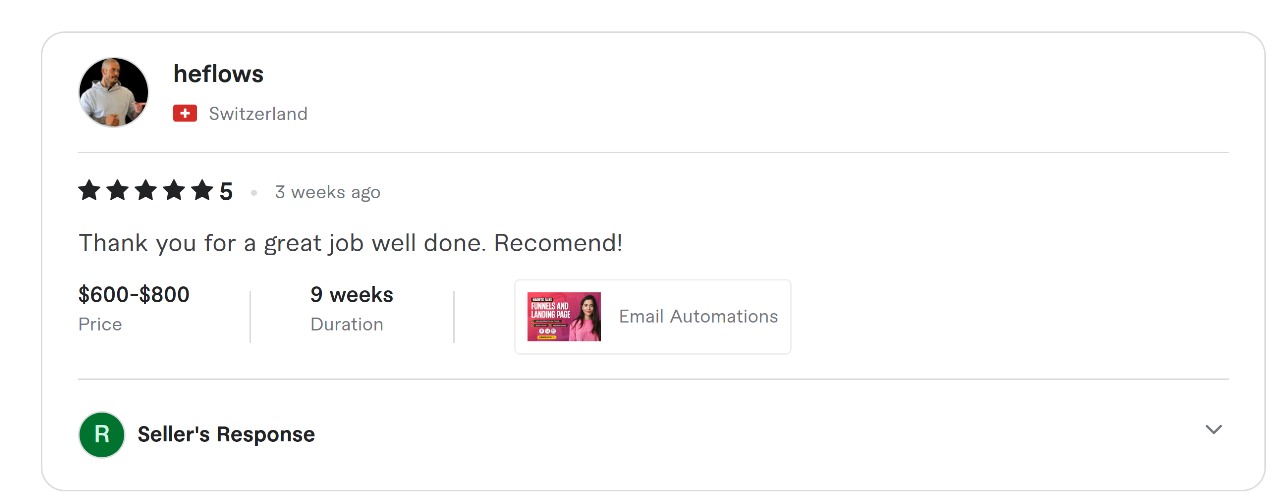Image resolution: width=1280 pixels, height=499 pixels.
Task: Click the Email Automations gig thumbnail image
Action: click(564, 317)
